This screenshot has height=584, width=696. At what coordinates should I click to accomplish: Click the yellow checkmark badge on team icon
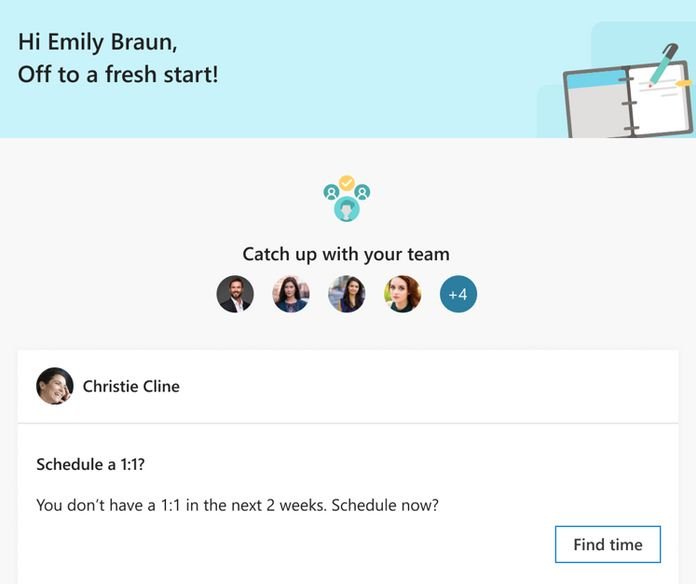[x=347, y=183]
